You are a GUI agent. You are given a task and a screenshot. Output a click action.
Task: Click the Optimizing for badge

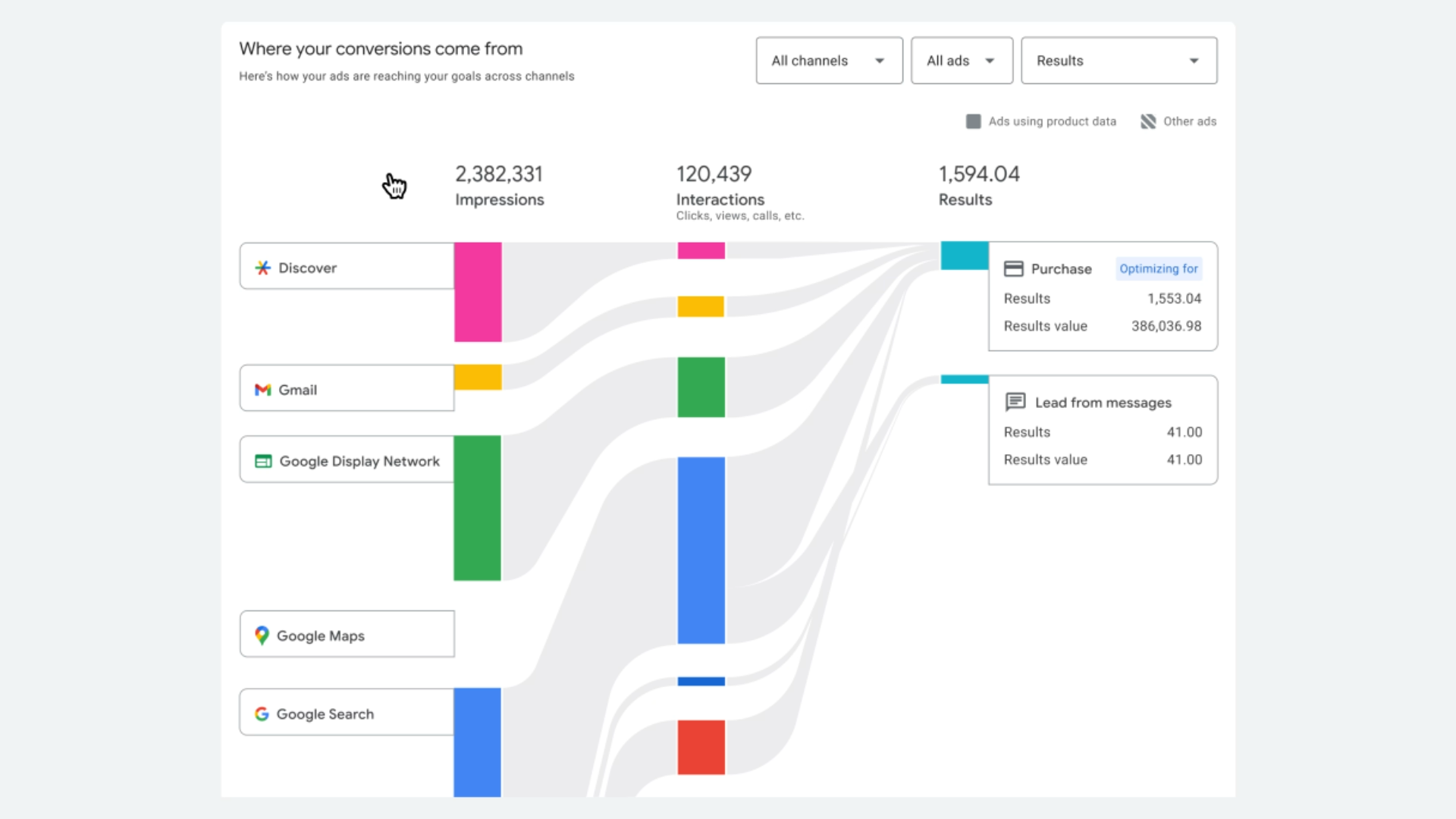(x=1158, y=268)
